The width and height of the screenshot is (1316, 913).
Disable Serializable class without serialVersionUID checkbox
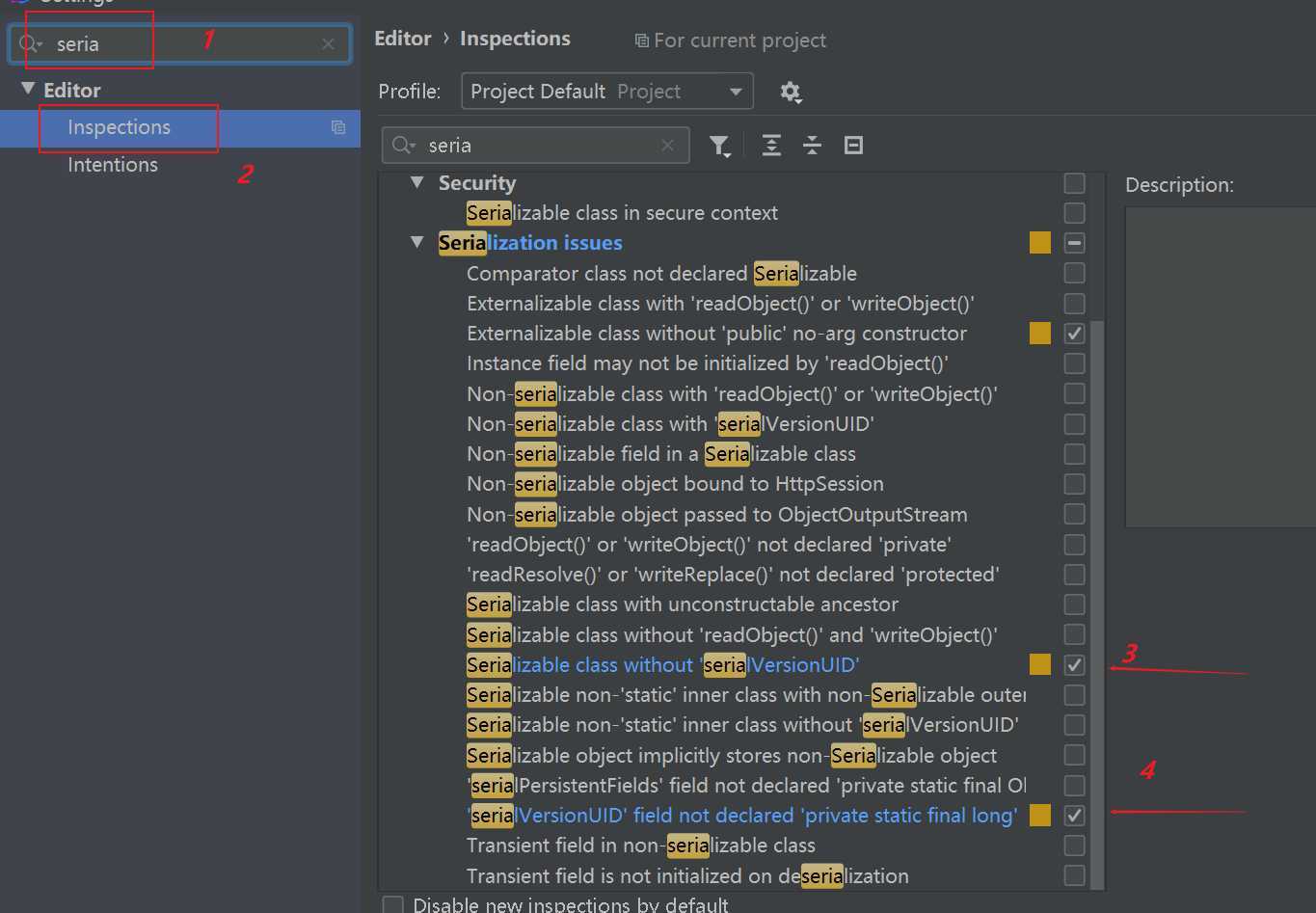[x=1074, y=665]
